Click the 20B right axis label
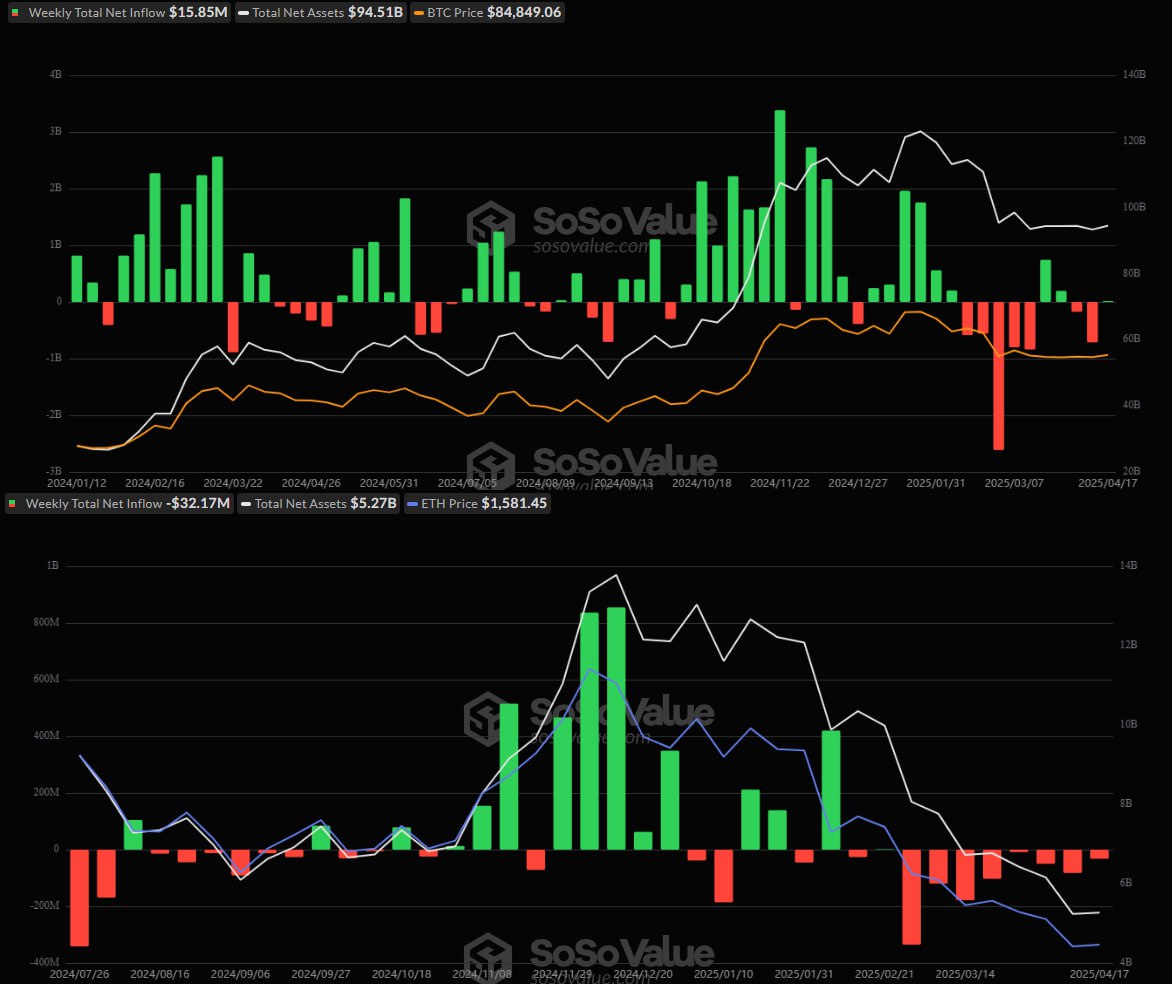The width and height of the screenshot is (1172, 984). [x=1132, y=471]
